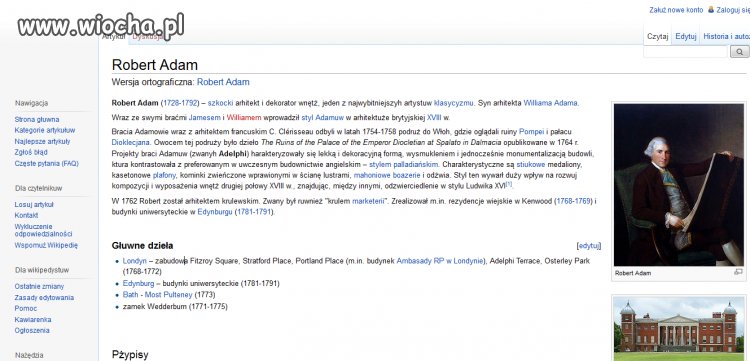Open the 1781-1791 link in paragraph
This screenshot has width=750, height=361.
pos(254,212)
